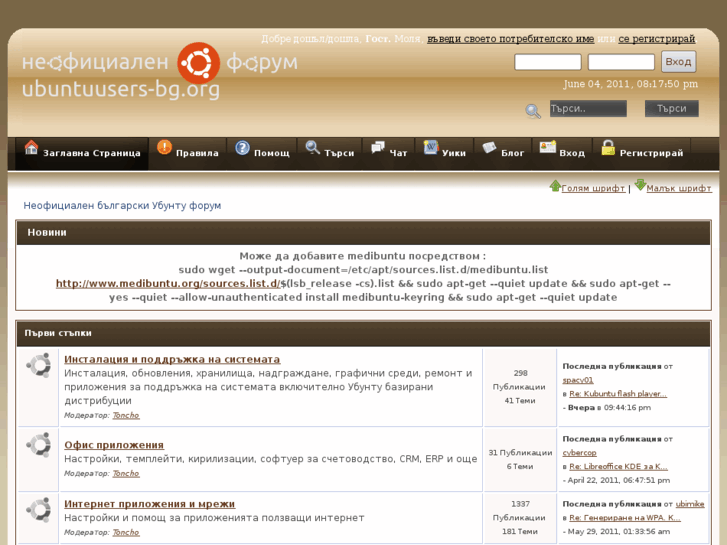
Task: Open the medibuntu.org sources.list.d link
Action: (168, 283)
